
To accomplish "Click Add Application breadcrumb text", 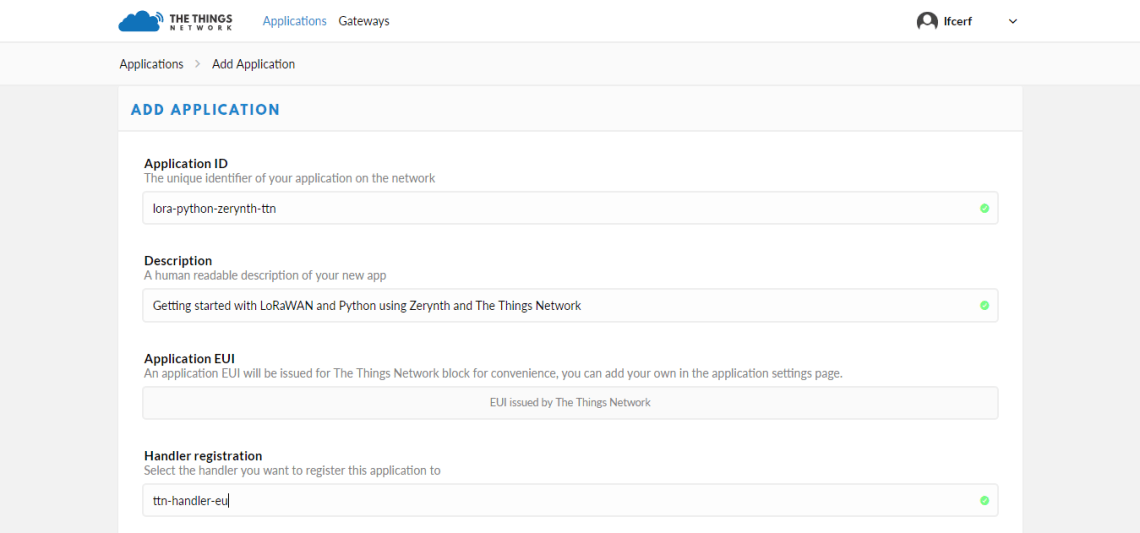I will pos(254,64).
